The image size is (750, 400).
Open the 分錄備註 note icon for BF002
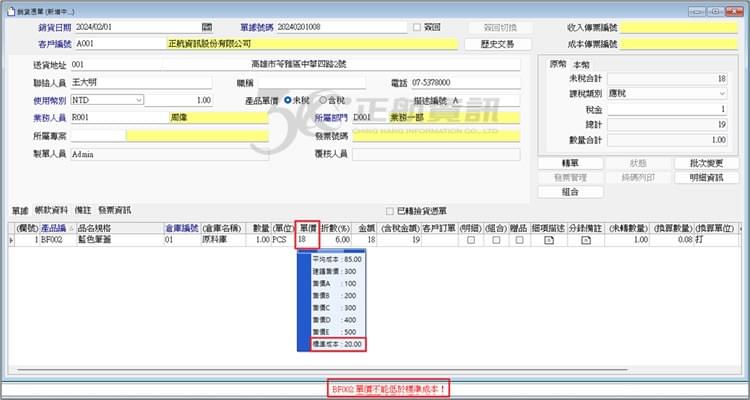pos(586,240)
